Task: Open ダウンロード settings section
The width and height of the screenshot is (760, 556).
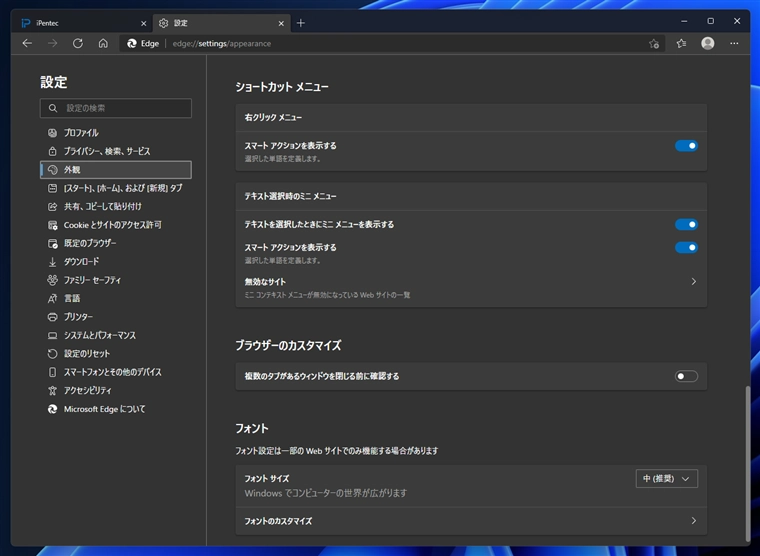Action: [116, 262]
